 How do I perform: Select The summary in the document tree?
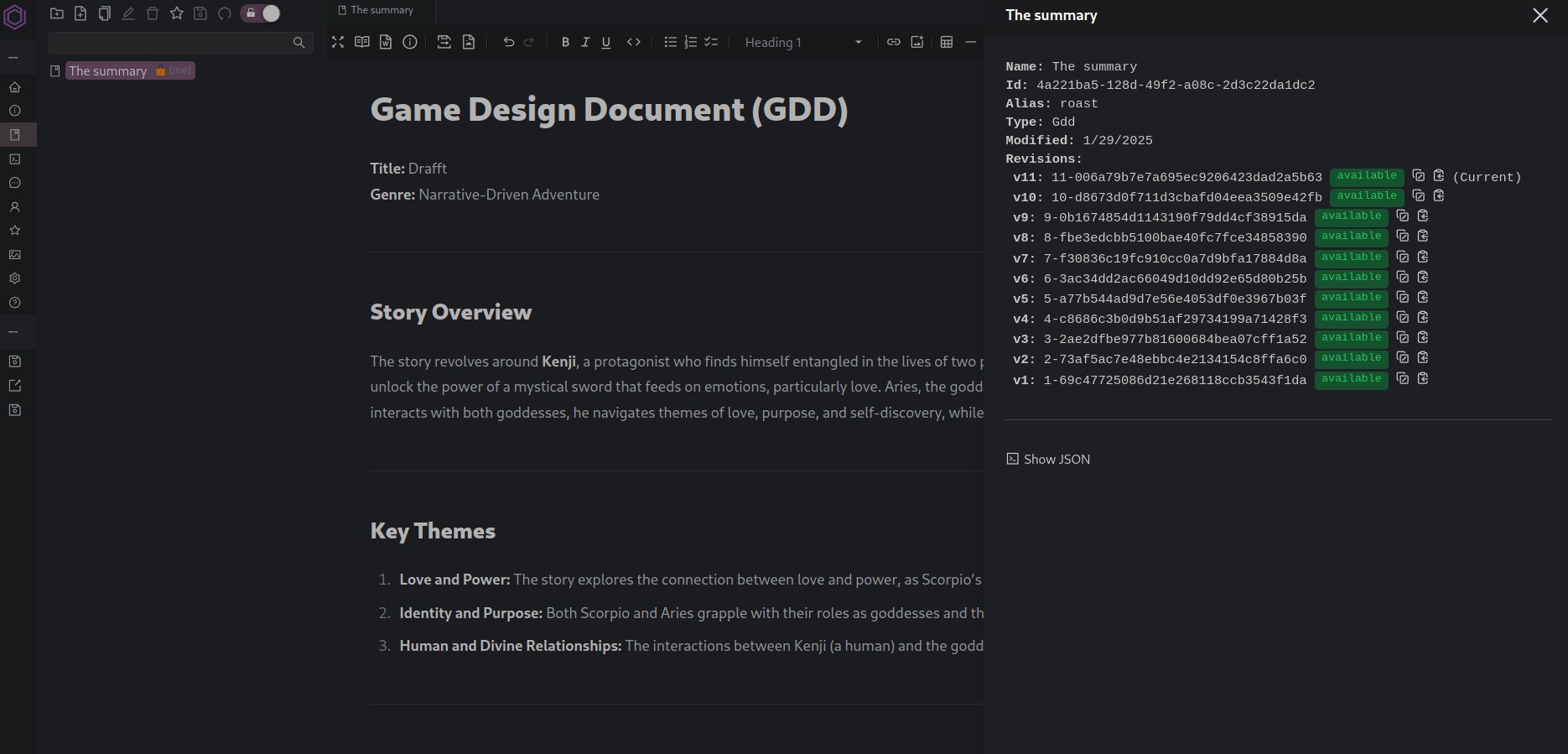tap(107, 71)
